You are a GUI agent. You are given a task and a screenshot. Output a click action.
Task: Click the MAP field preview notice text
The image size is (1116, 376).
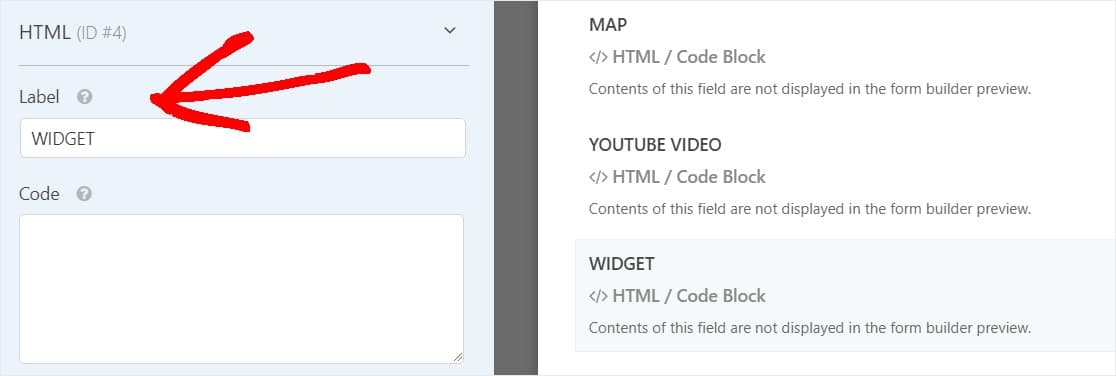(x=810, y=90)
